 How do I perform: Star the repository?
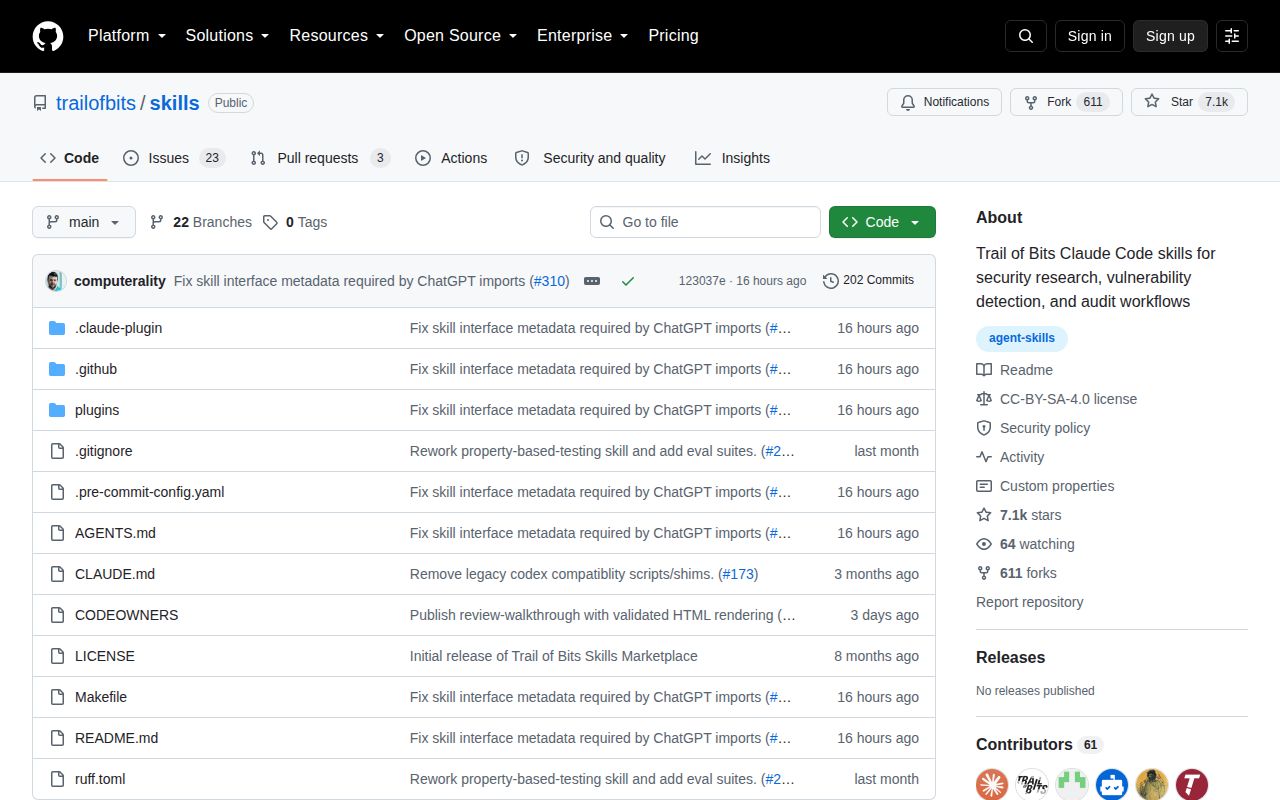[1189, 102]
